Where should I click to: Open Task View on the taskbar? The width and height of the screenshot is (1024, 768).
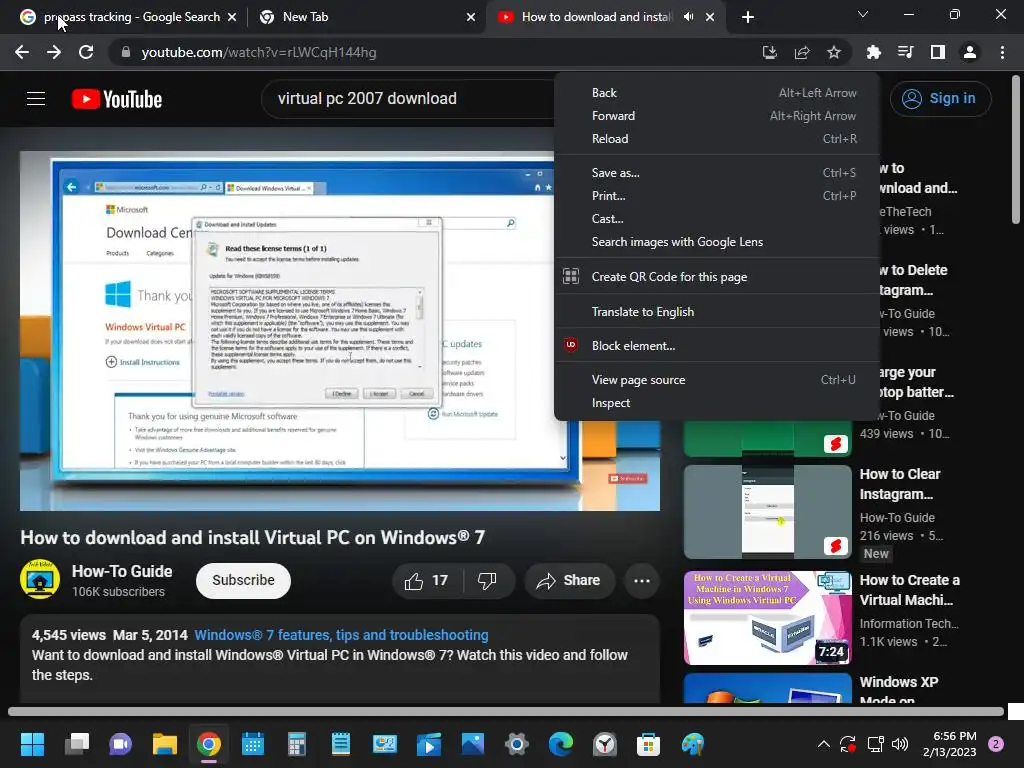(x=77, y=744)
